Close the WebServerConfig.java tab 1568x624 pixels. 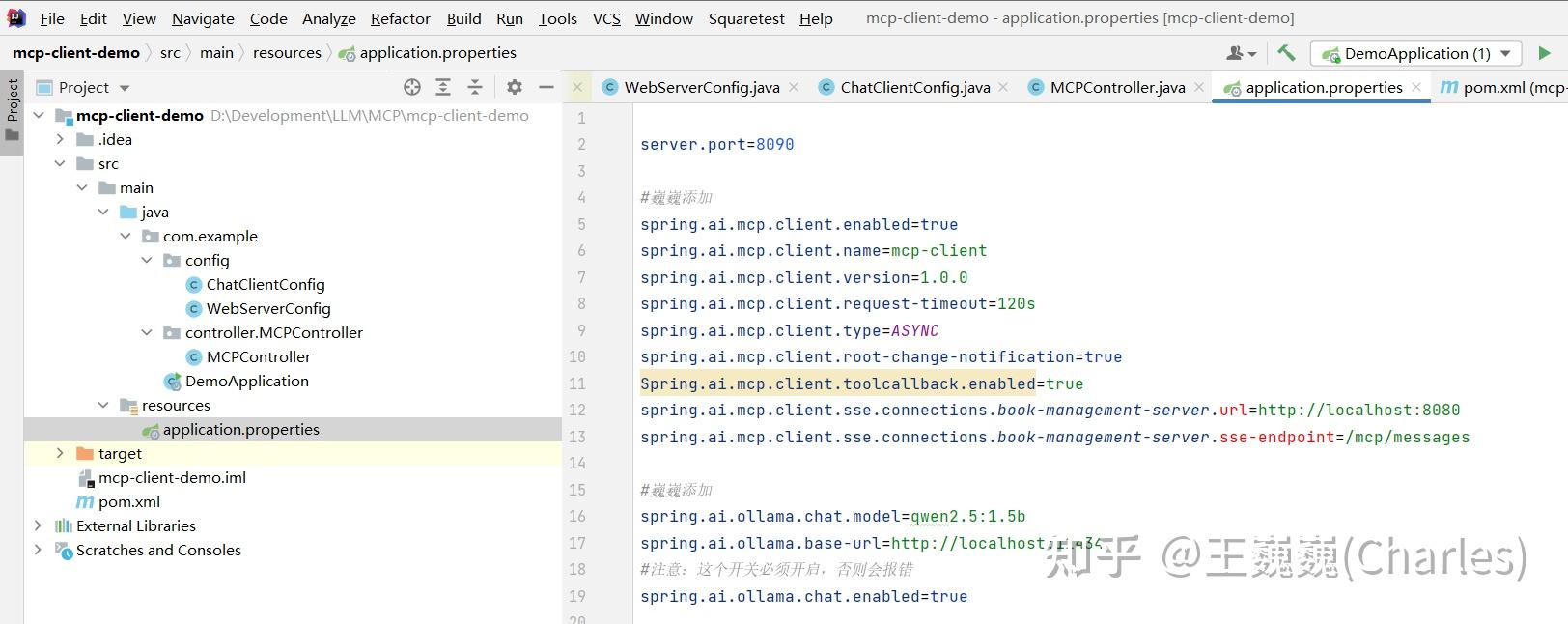pyautogui.click(x=794, y=87)
